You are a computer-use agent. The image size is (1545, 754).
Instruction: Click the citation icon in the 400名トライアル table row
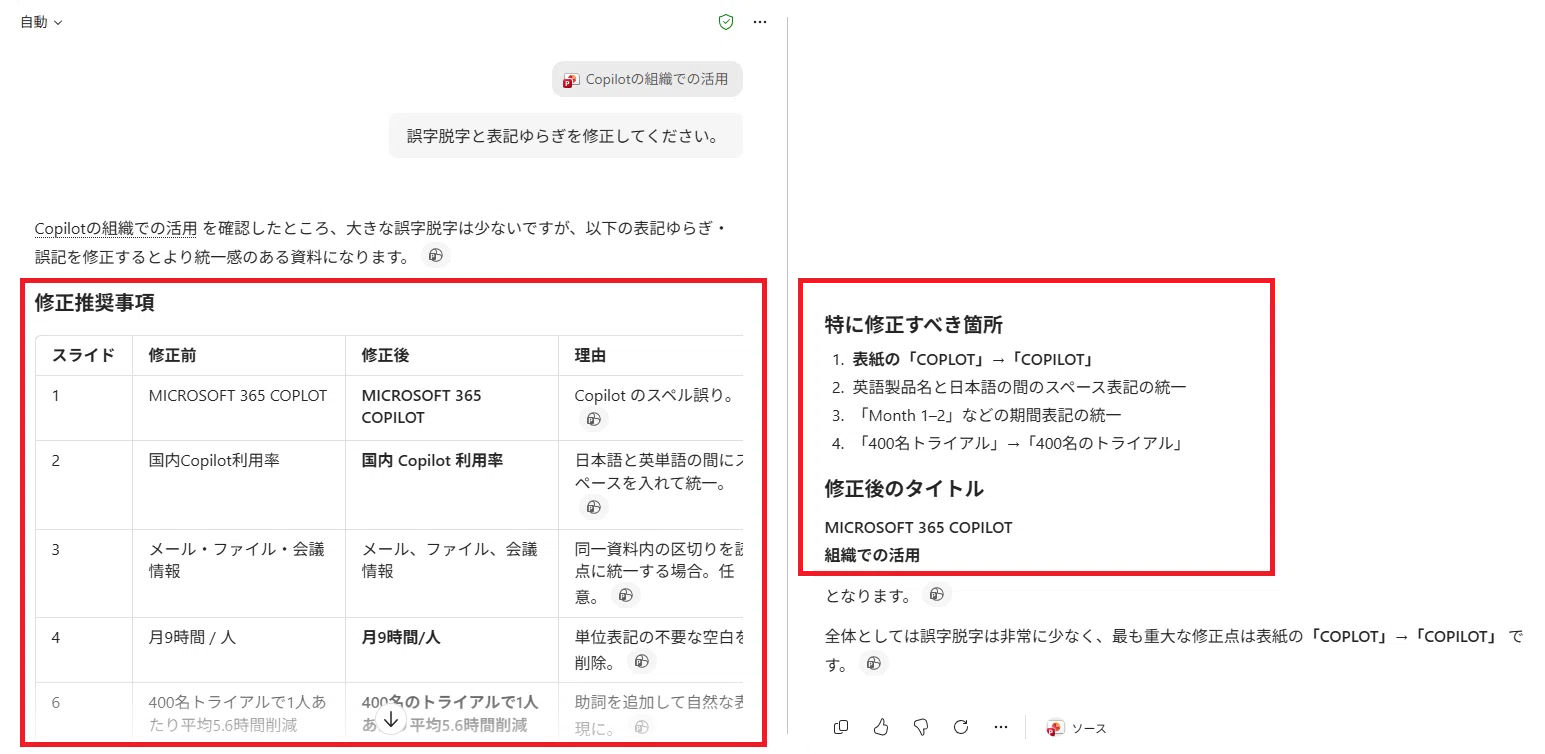tap(642, 726)
